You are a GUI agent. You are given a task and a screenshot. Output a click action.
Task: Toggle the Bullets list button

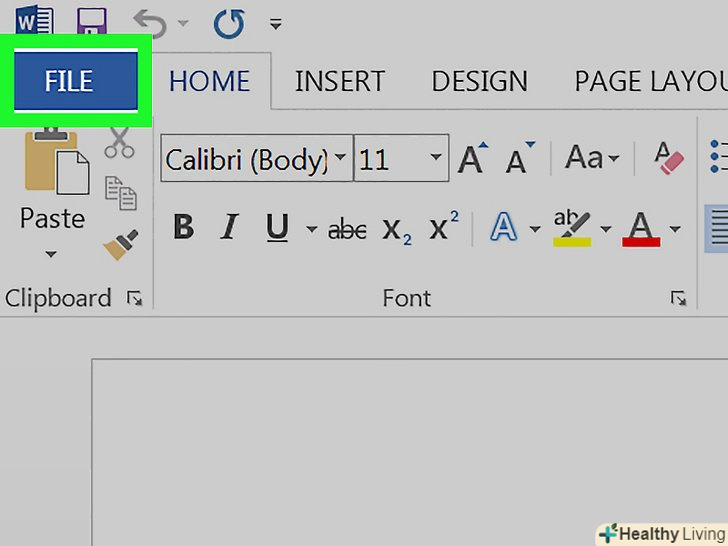click(x=719, y=157)
